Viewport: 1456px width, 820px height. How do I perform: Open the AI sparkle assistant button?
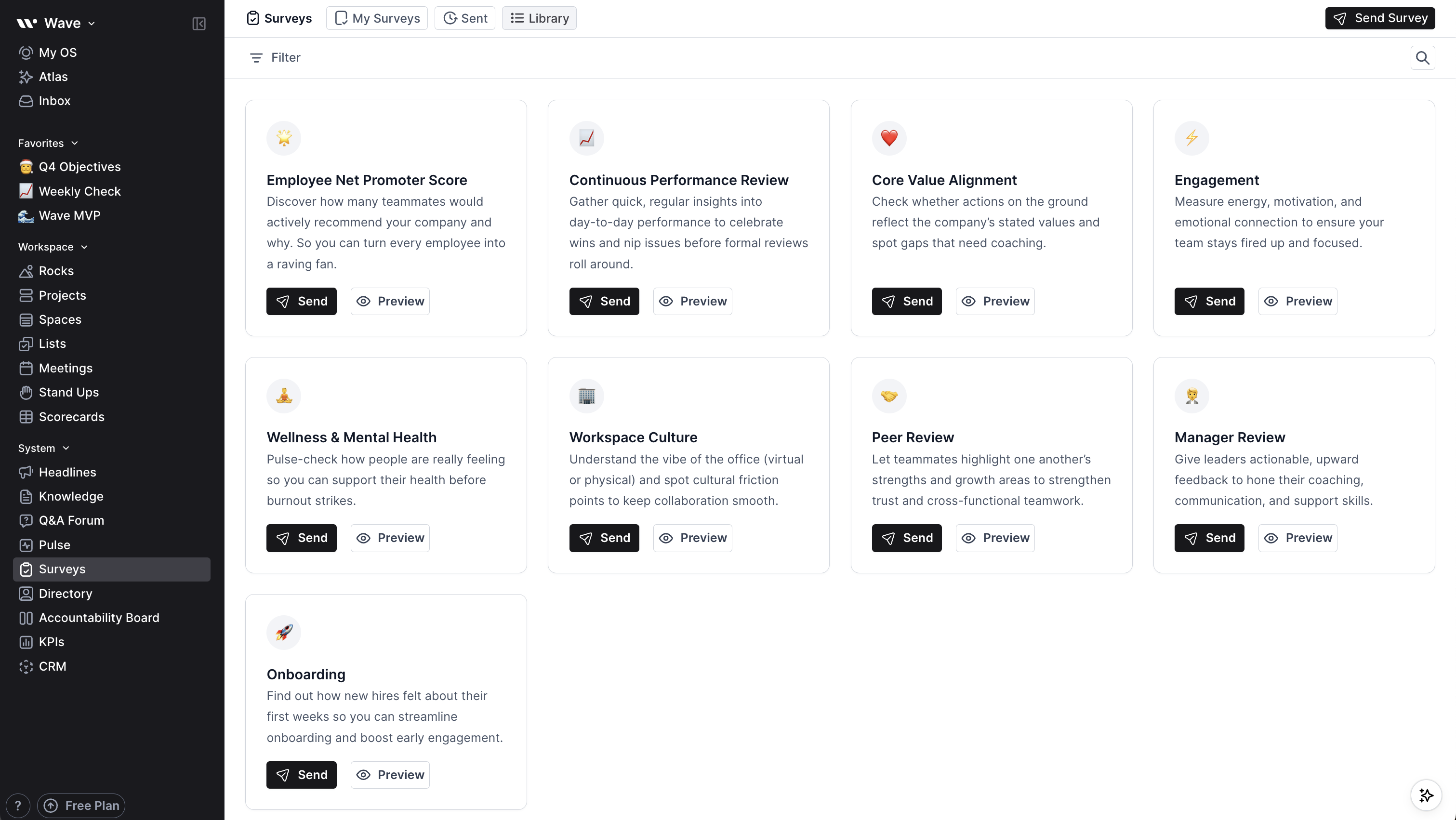coord(1426,795)
